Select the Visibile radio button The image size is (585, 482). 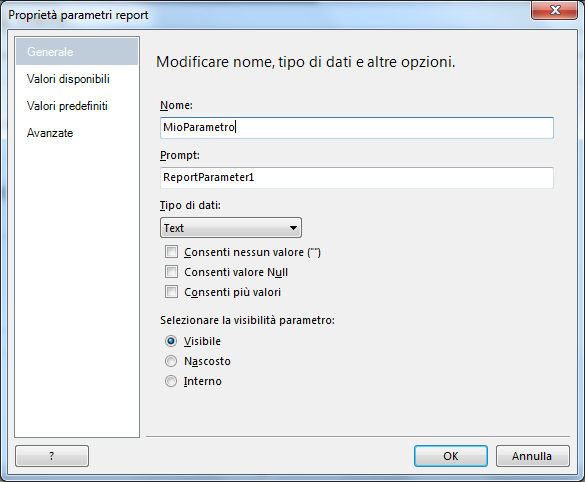coord(171,341)
